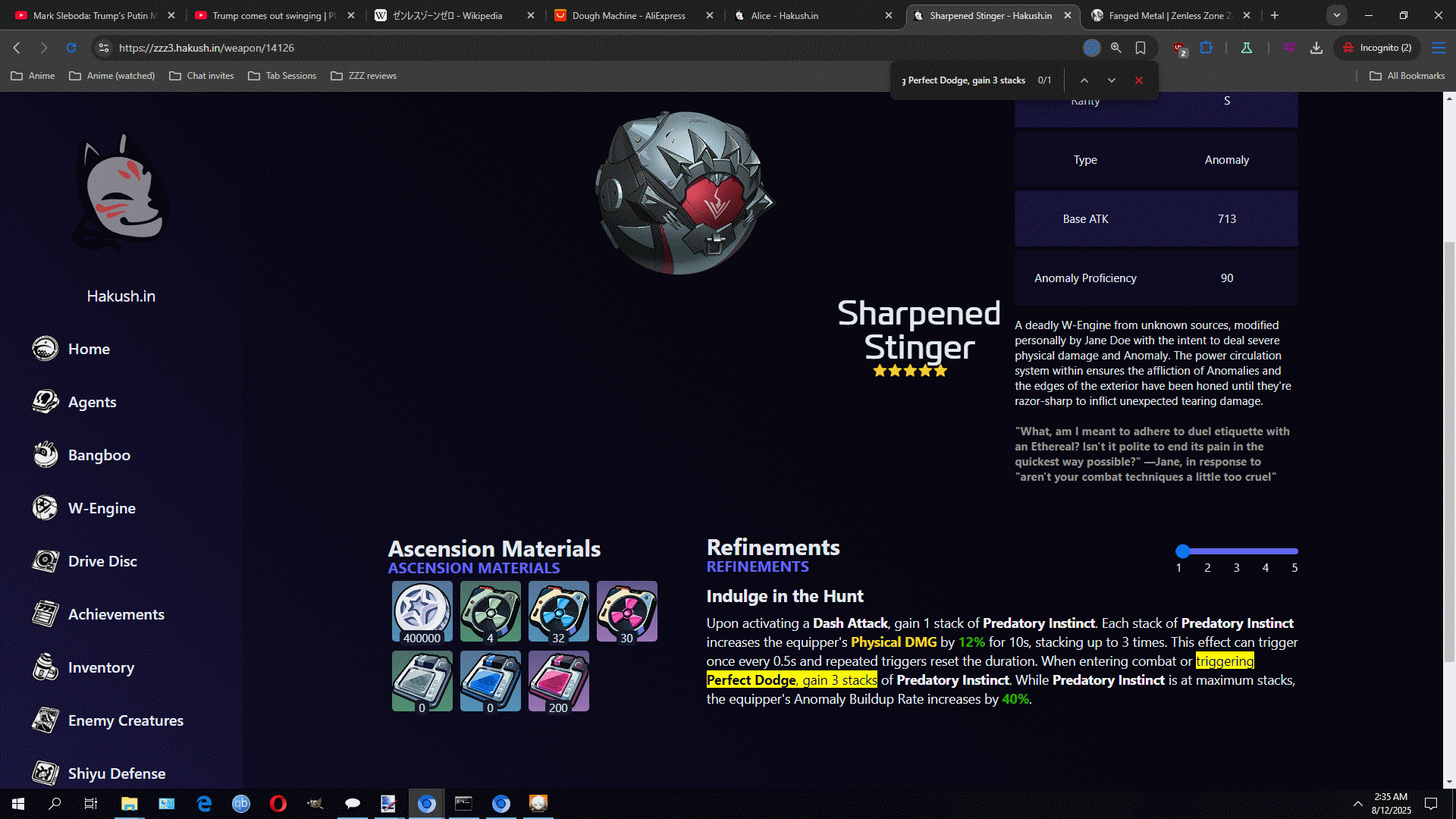The image size is (1456, 819).
Task: Open the Home sidebar icon
Action: point(45,349)
